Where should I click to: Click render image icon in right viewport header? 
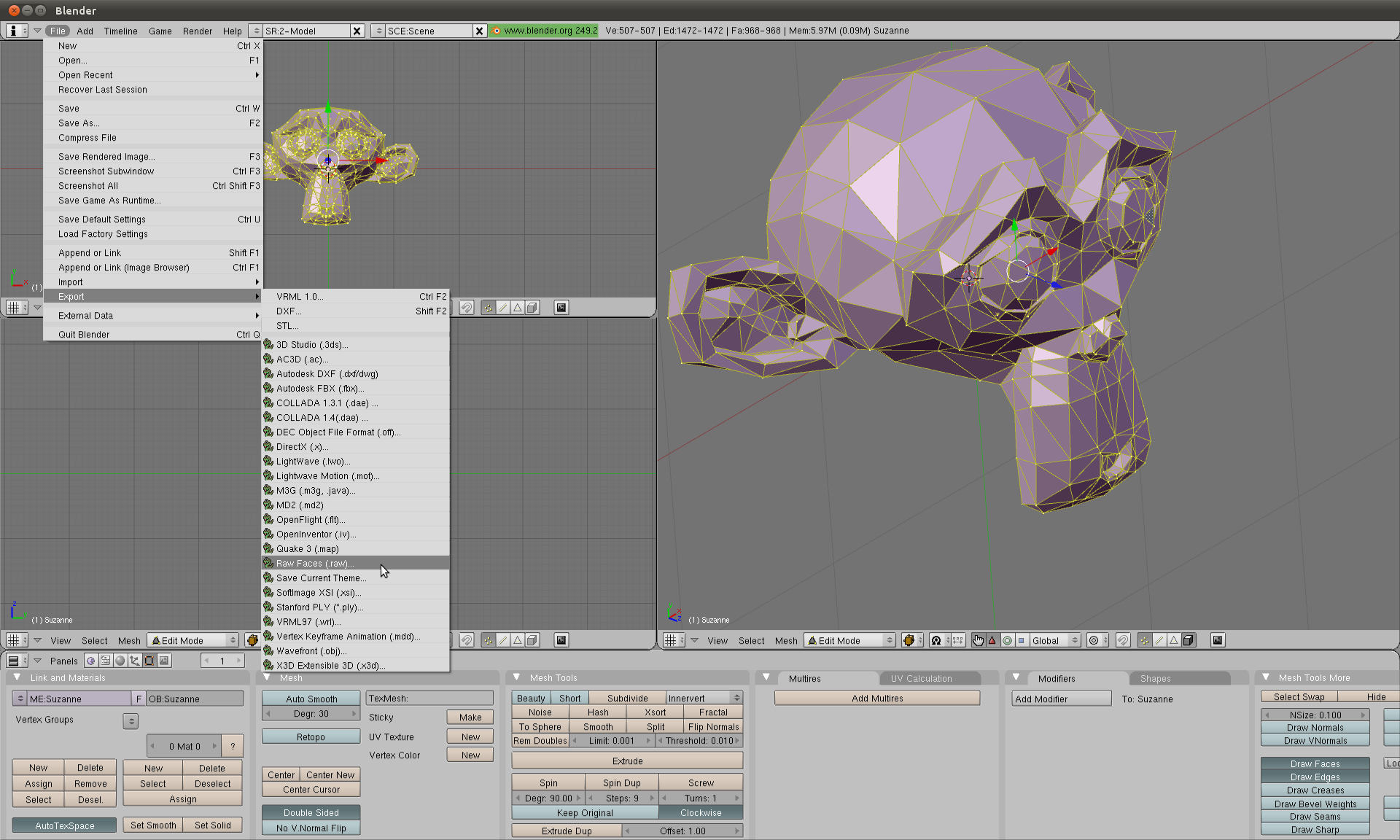[x=1218, y=640]
